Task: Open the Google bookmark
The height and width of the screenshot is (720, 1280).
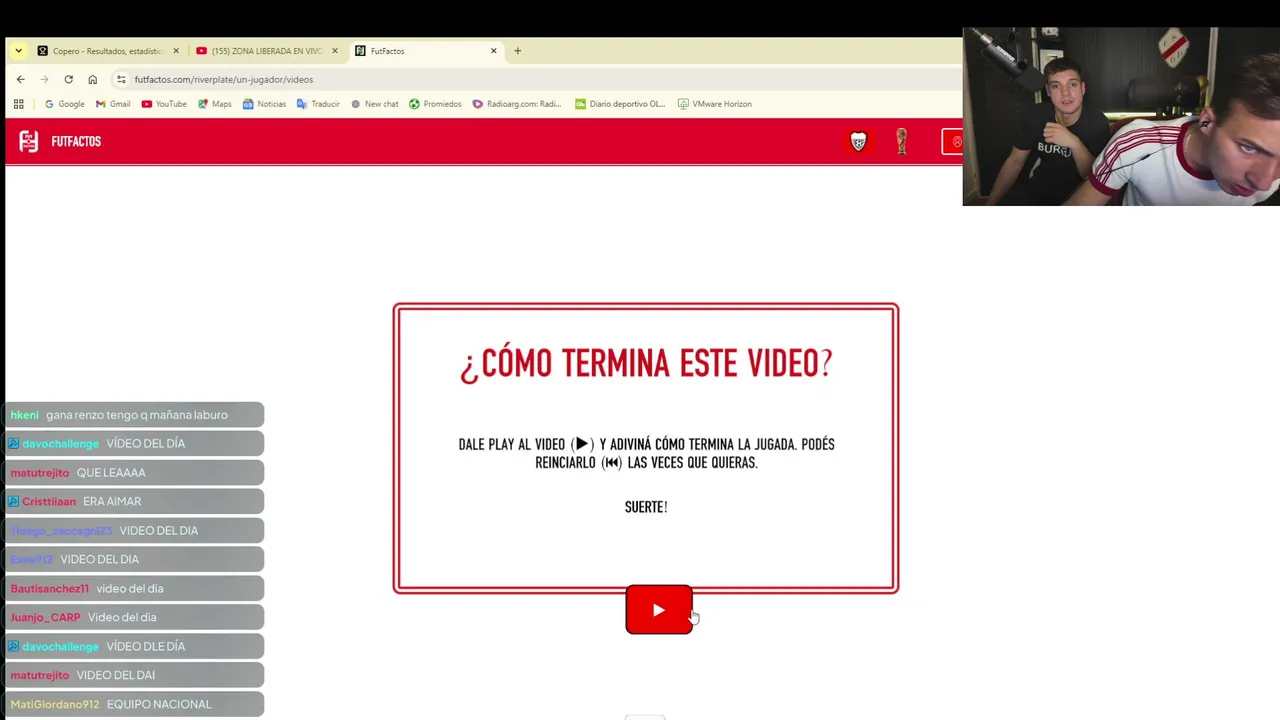Action: click(x=64, y=104)
